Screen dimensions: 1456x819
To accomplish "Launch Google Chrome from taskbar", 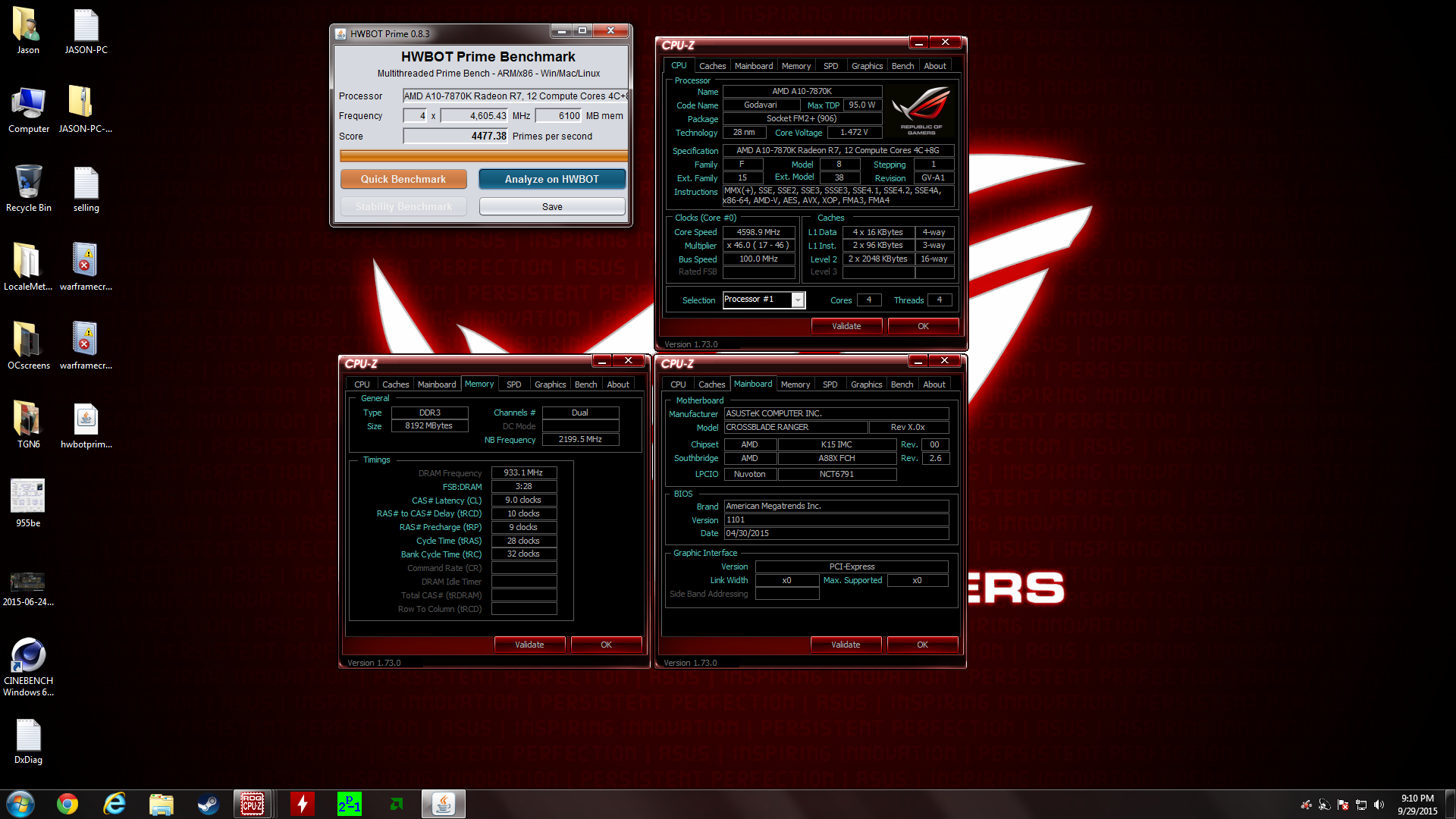I will pyautogui.click(x=67, y=804).
